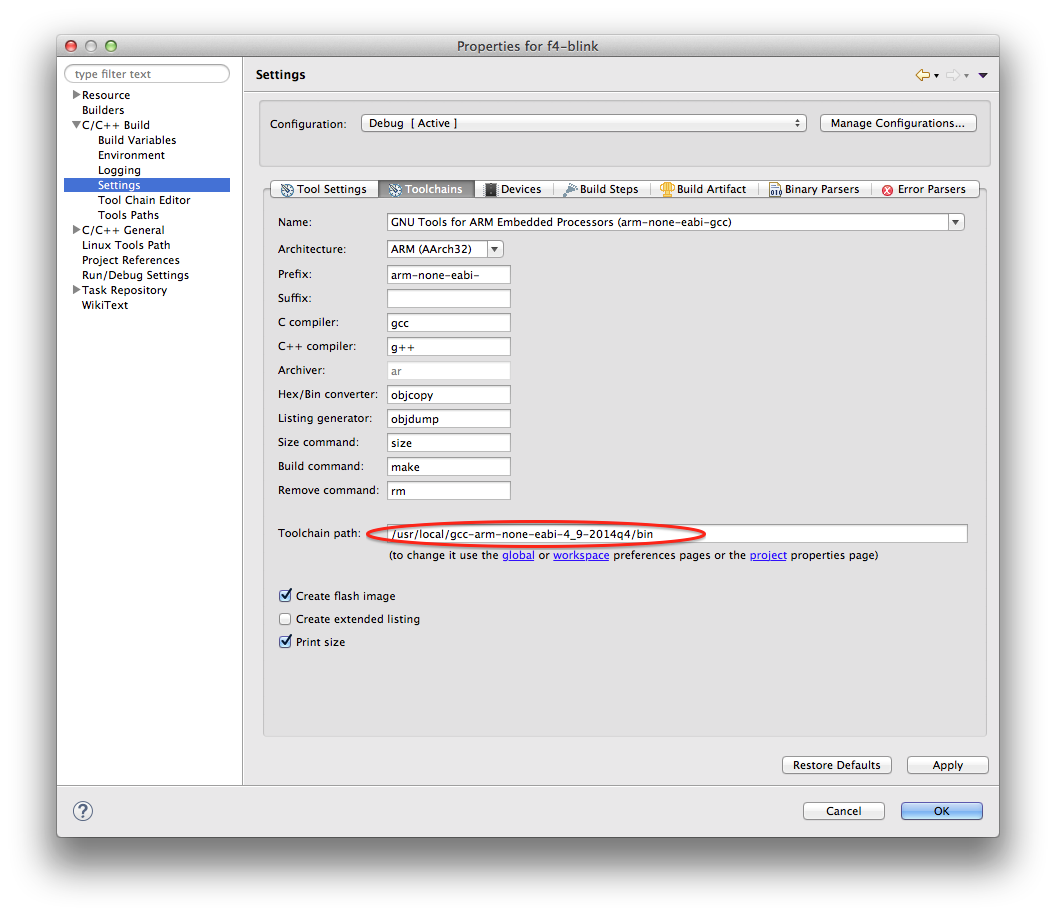1056x916 pixels.
Task: Open the workspace preferences link
Action: tap(581, 555)
